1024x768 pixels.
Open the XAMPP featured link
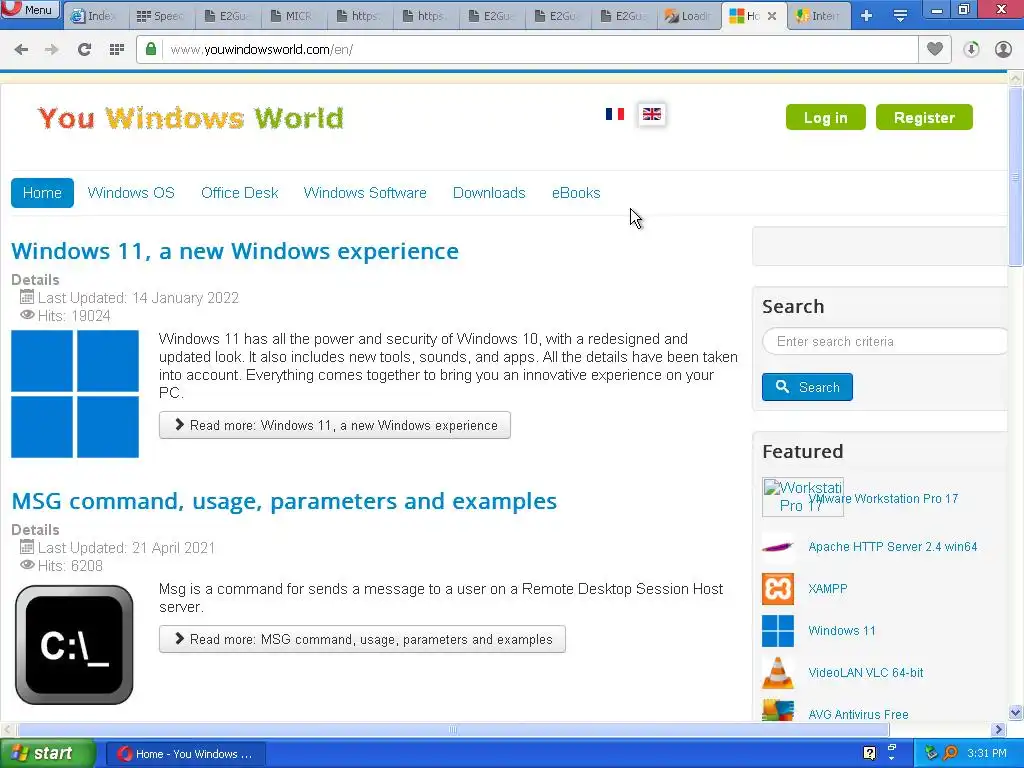click(828, 588)
